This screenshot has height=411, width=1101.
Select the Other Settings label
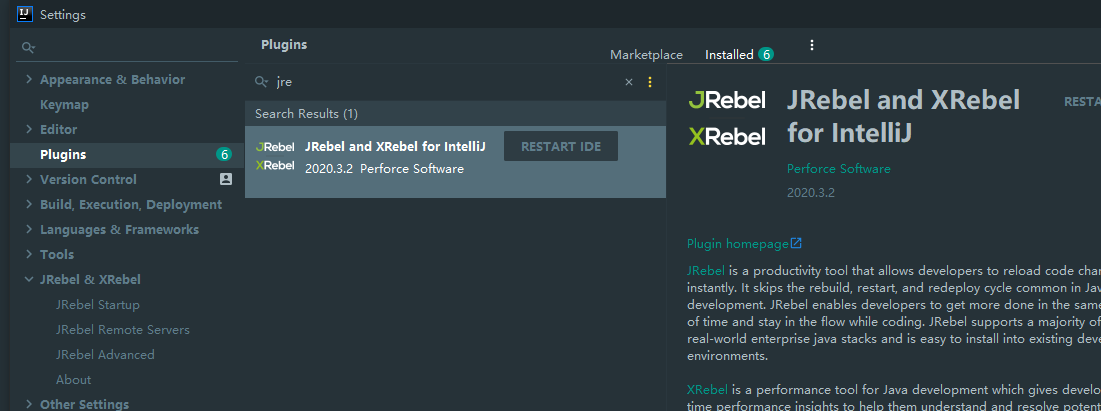(x=84, y=404)
